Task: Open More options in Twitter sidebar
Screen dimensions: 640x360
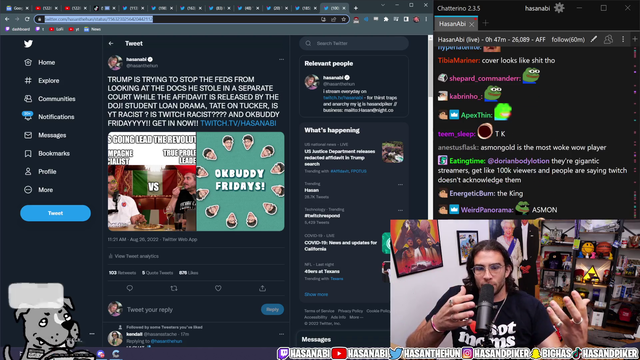Action: 38,190
